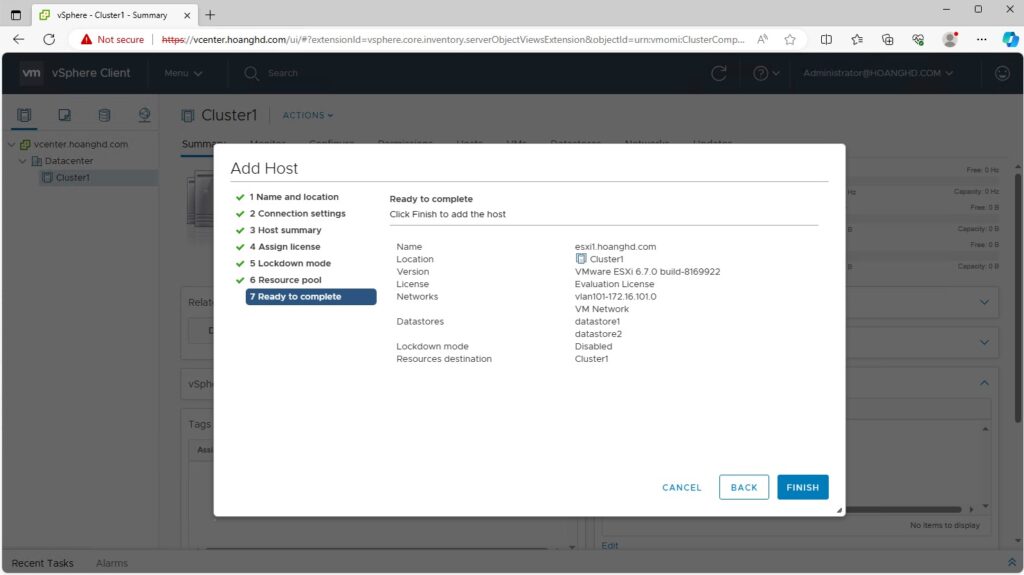Open the tab actions menu icon

pos(16,15)
